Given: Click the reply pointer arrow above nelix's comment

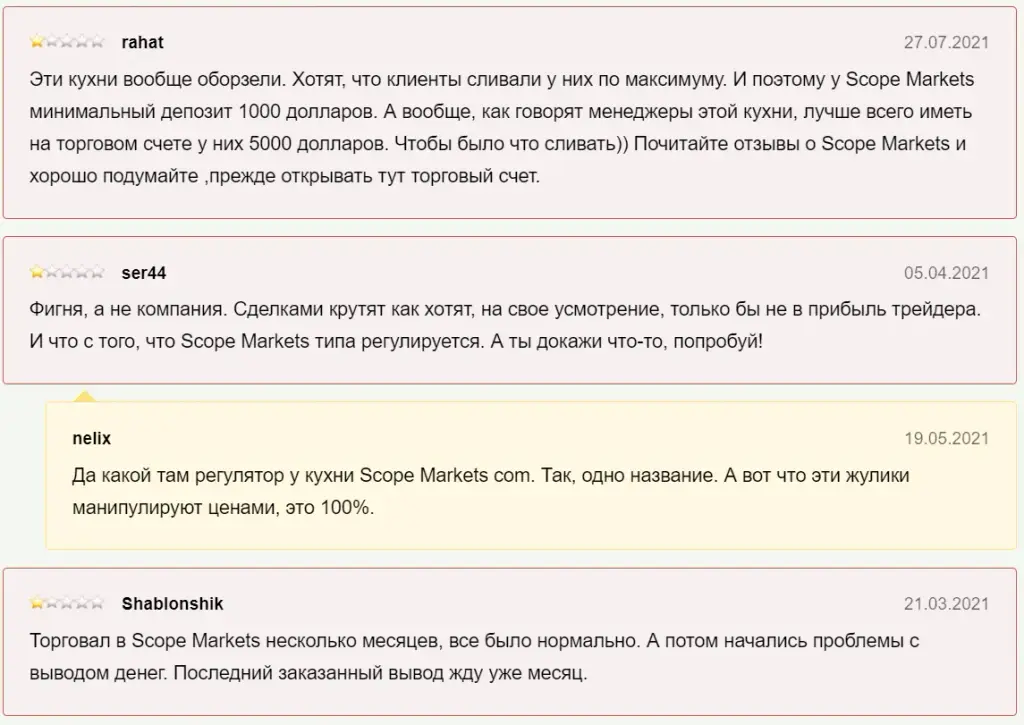Looking at the screenshot, I should coord(85,396).
